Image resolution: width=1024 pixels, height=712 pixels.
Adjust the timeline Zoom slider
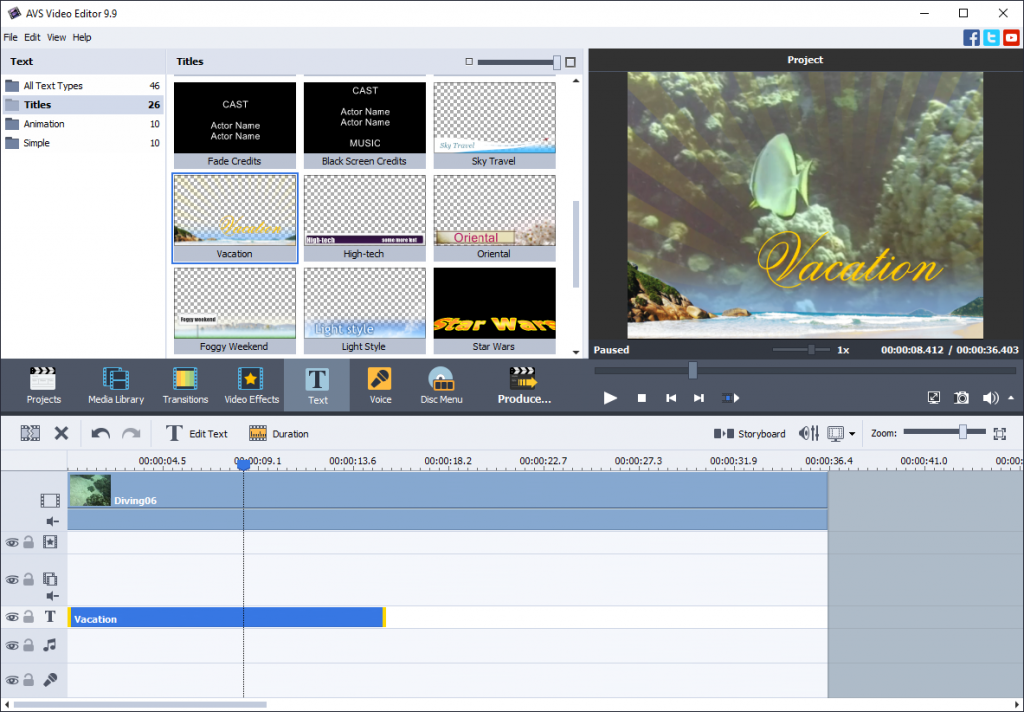(962, 432)
